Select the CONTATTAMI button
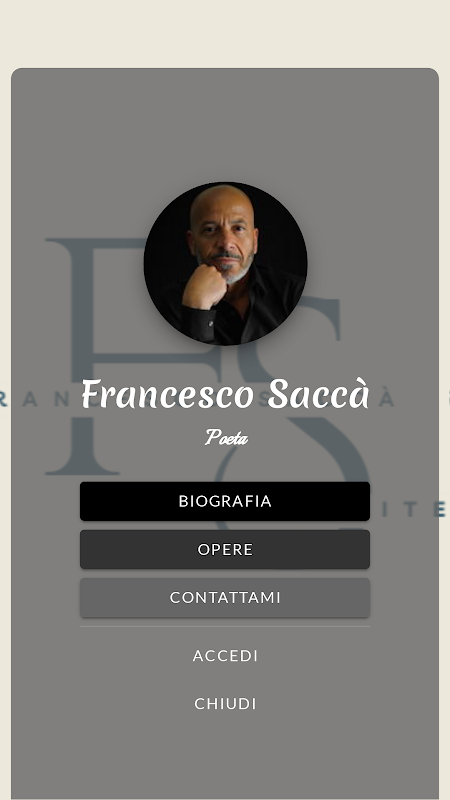This screenshot has width=450, height=800. (224, 597)
